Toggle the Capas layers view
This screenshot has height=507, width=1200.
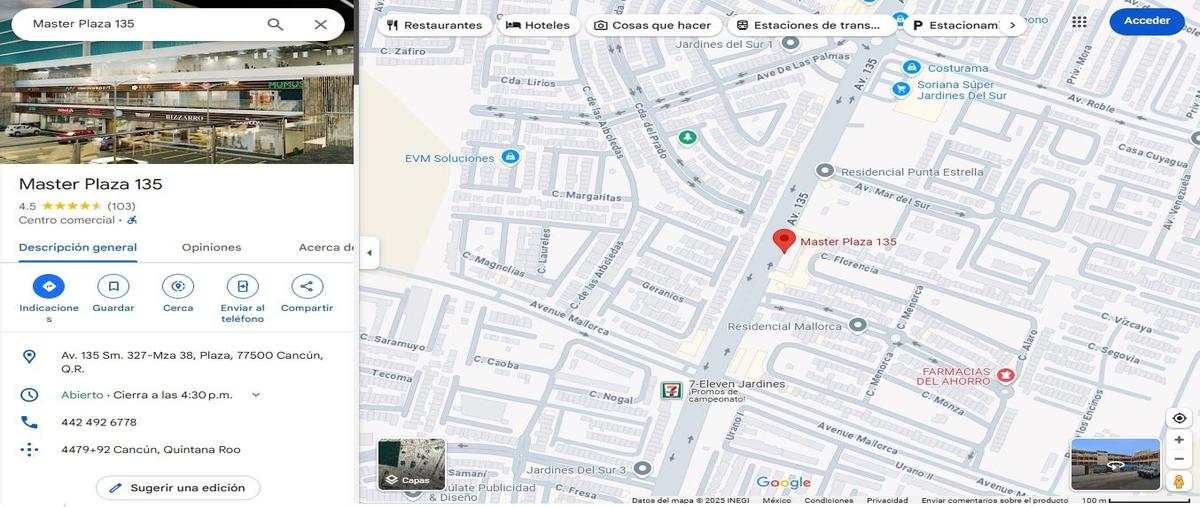click(x=411, y=465)
